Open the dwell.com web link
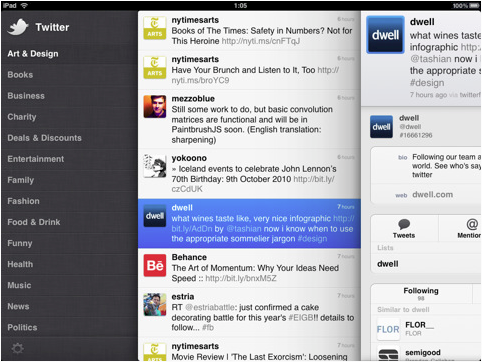 (432, 195)
